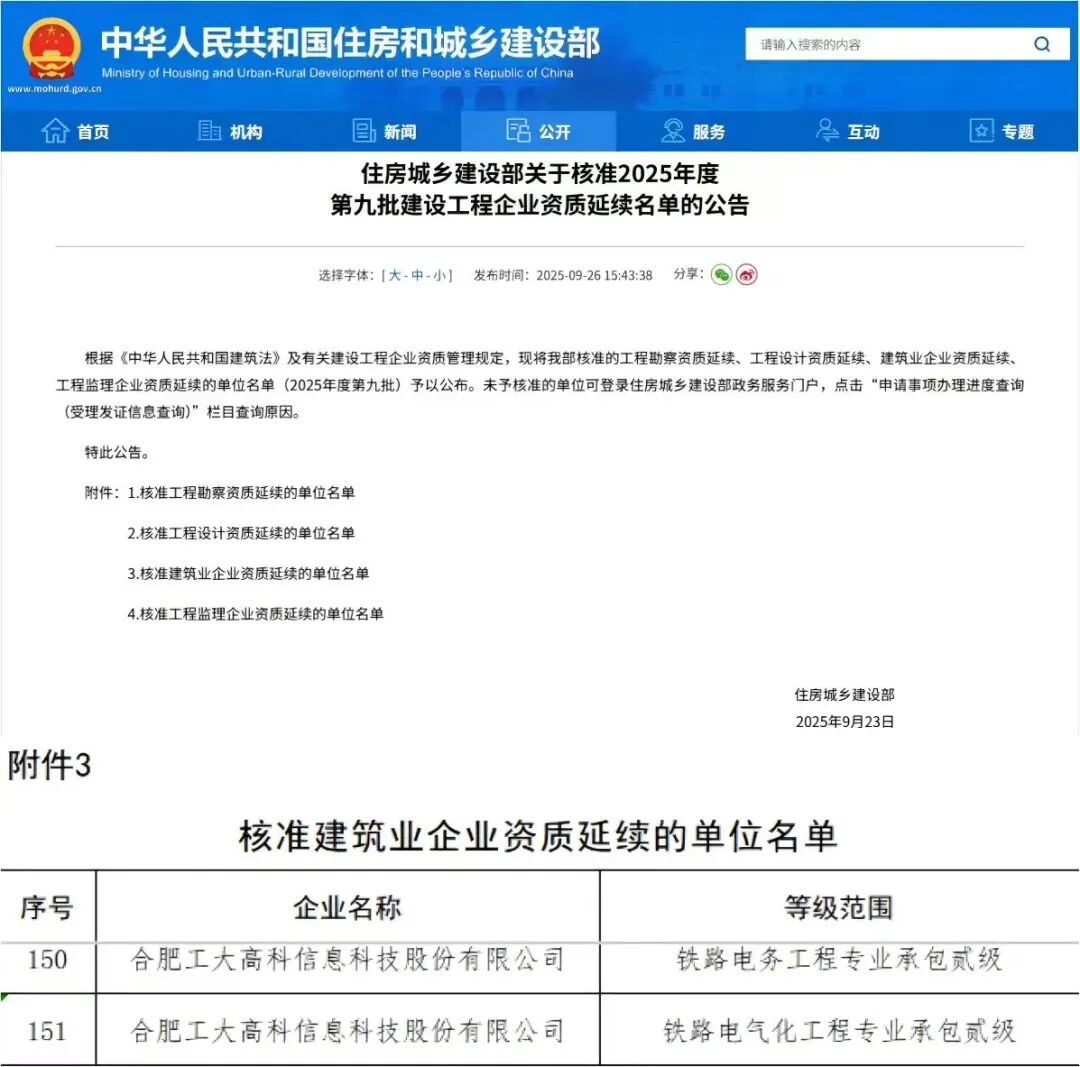The width and height of the screenshot is (1080, 1067).
Task: Set font size to 大
Action: 395,276
